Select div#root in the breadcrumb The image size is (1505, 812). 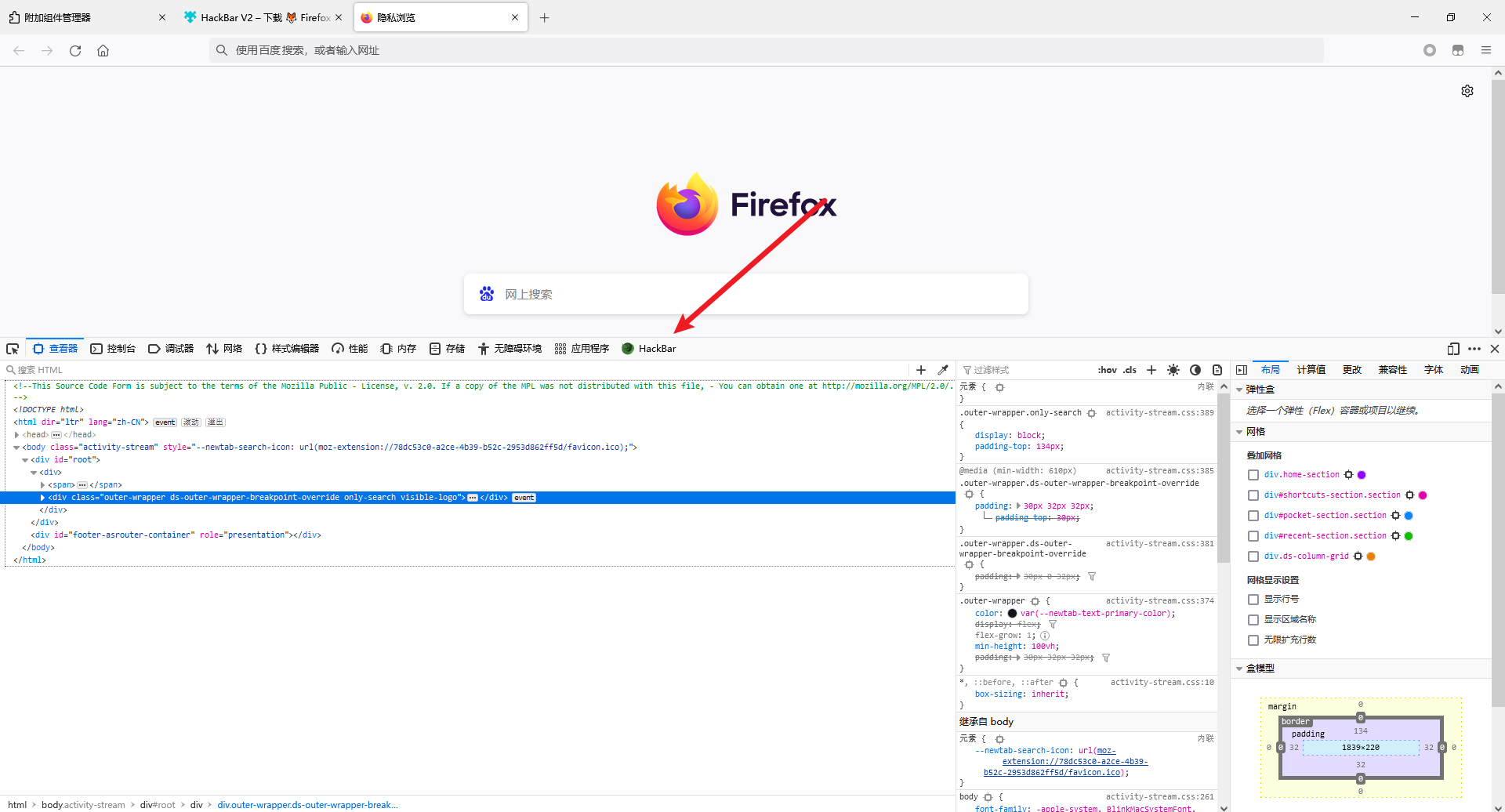point(158,805)
